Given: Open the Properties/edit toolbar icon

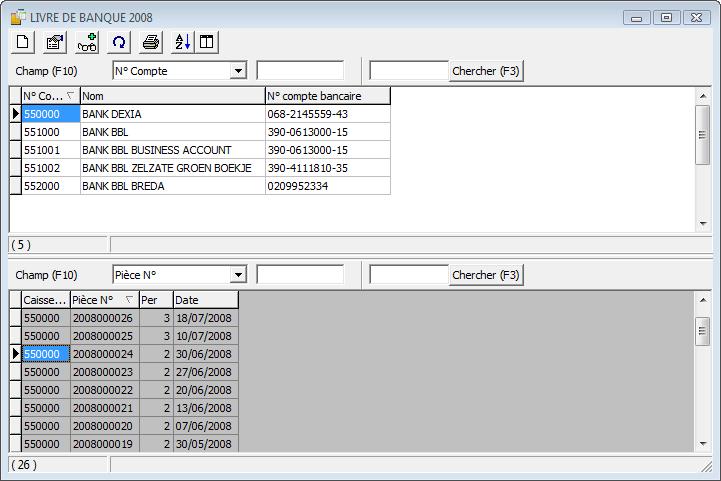Looking at the screenshot, I should 55,42.
